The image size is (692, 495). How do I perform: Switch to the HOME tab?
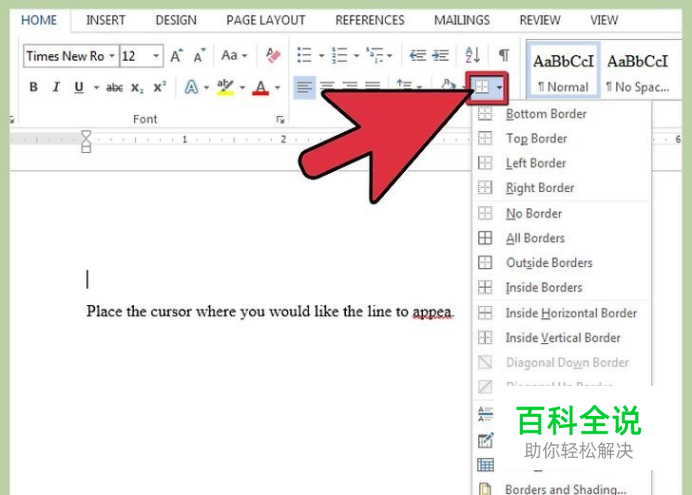[x=39, y=20]
